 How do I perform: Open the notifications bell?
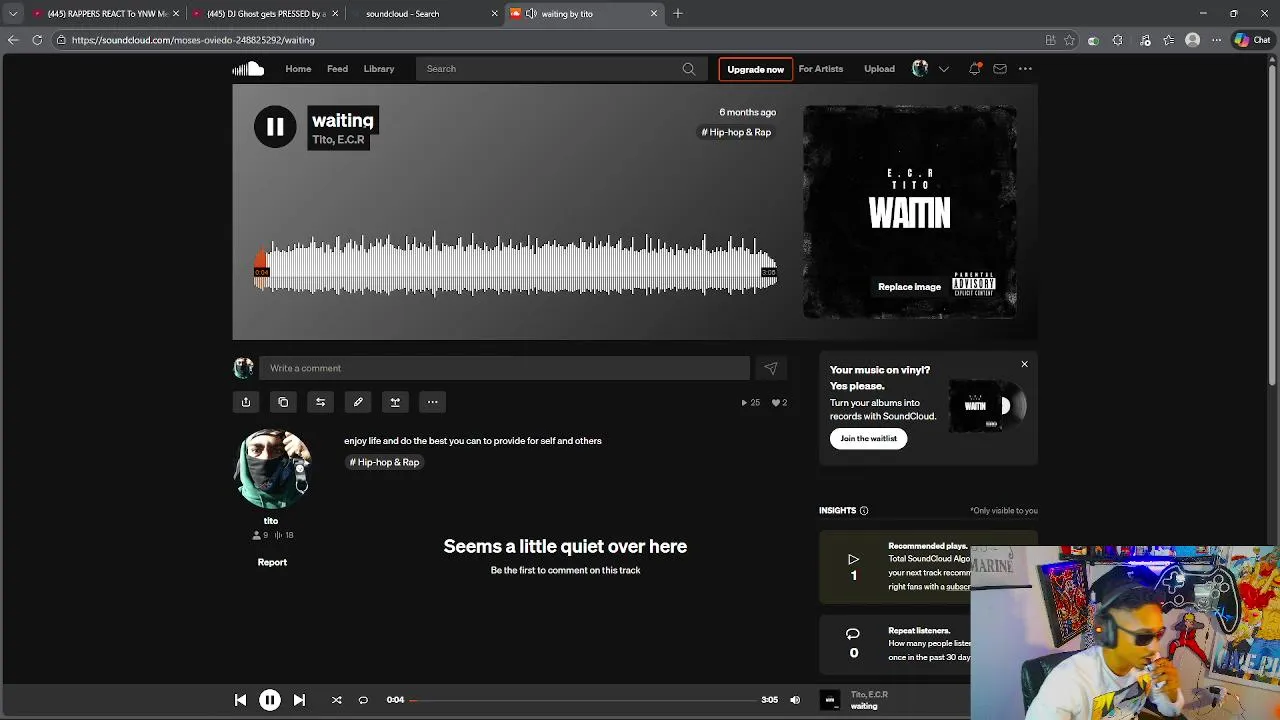coord(974,69)
